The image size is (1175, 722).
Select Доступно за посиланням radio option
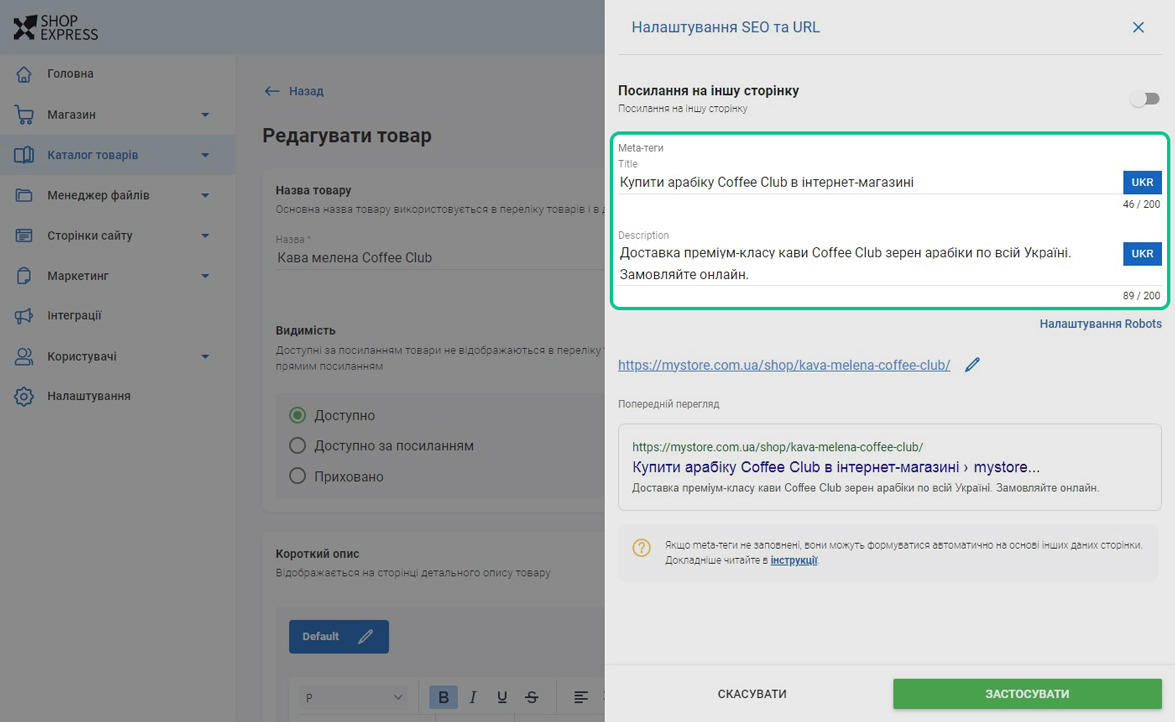pyautogui.click(x=297, y=446)
